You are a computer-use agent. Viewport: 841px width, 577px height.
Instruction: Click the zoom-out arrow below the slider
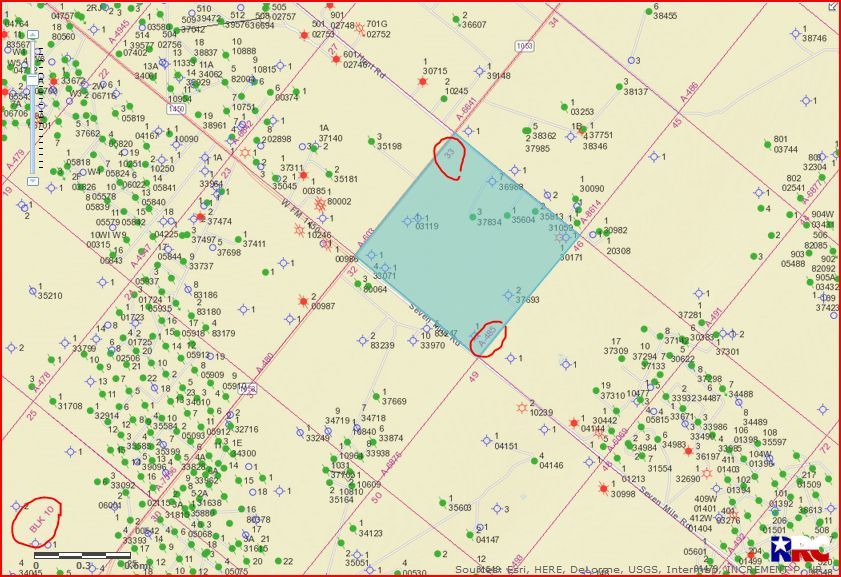click(33, 181)
